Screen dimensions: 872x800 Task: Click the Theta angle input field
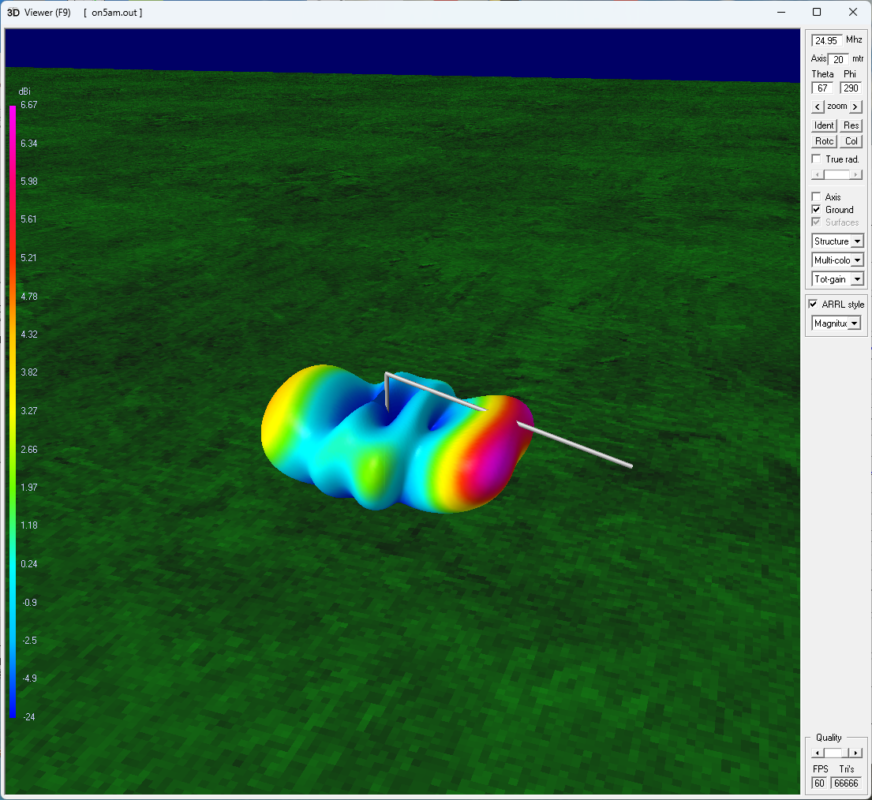click(x=823, y=88)
